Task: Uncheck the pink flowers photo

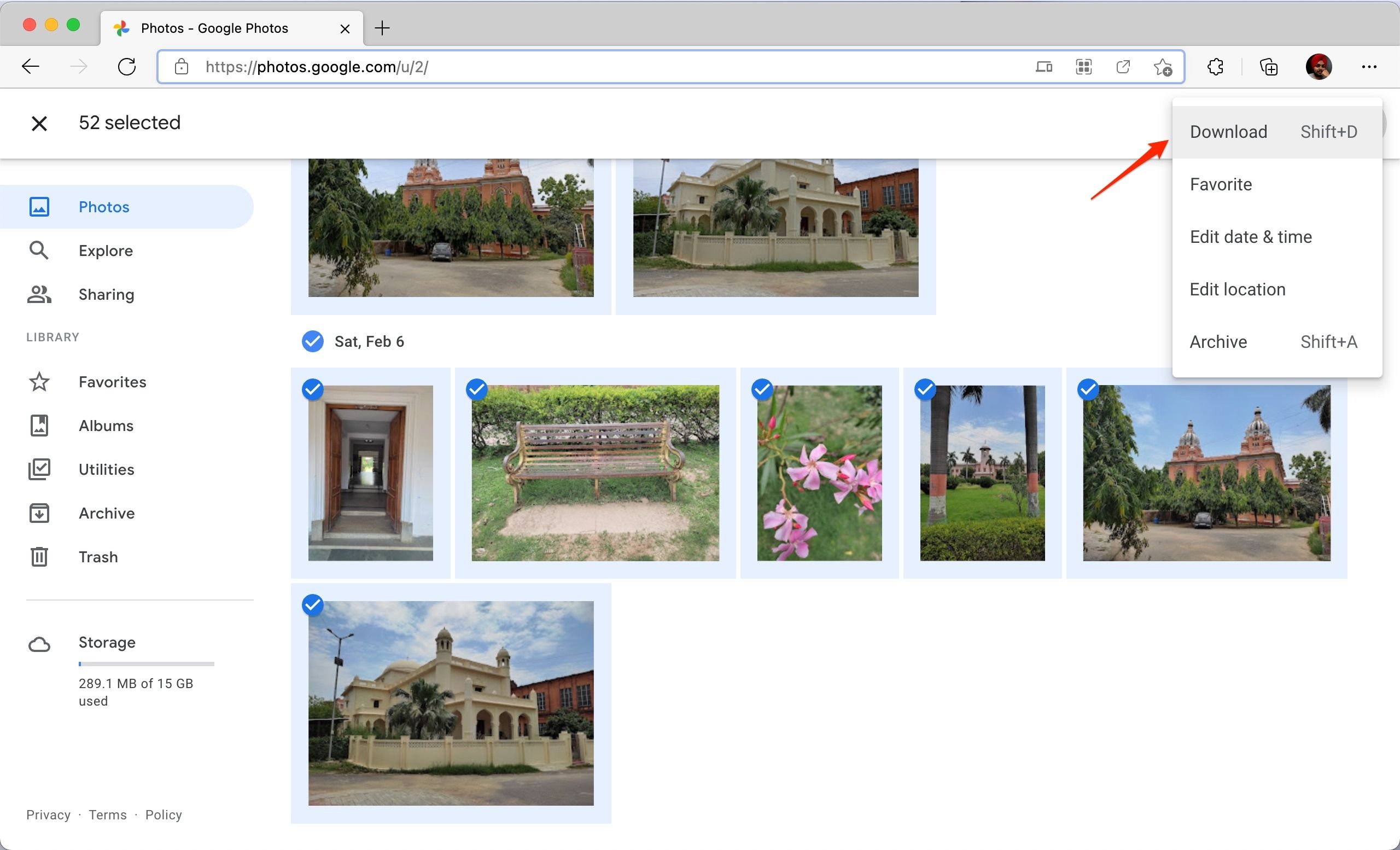Action: point(762,389)
